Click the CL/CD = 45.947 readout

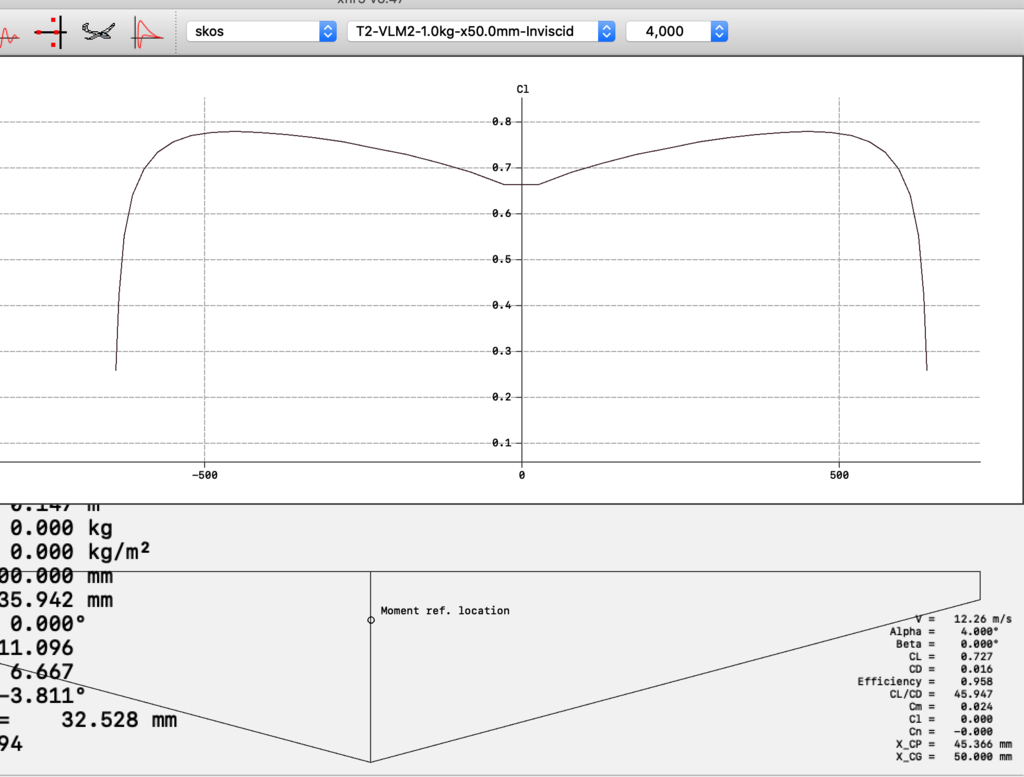(948, 694)
